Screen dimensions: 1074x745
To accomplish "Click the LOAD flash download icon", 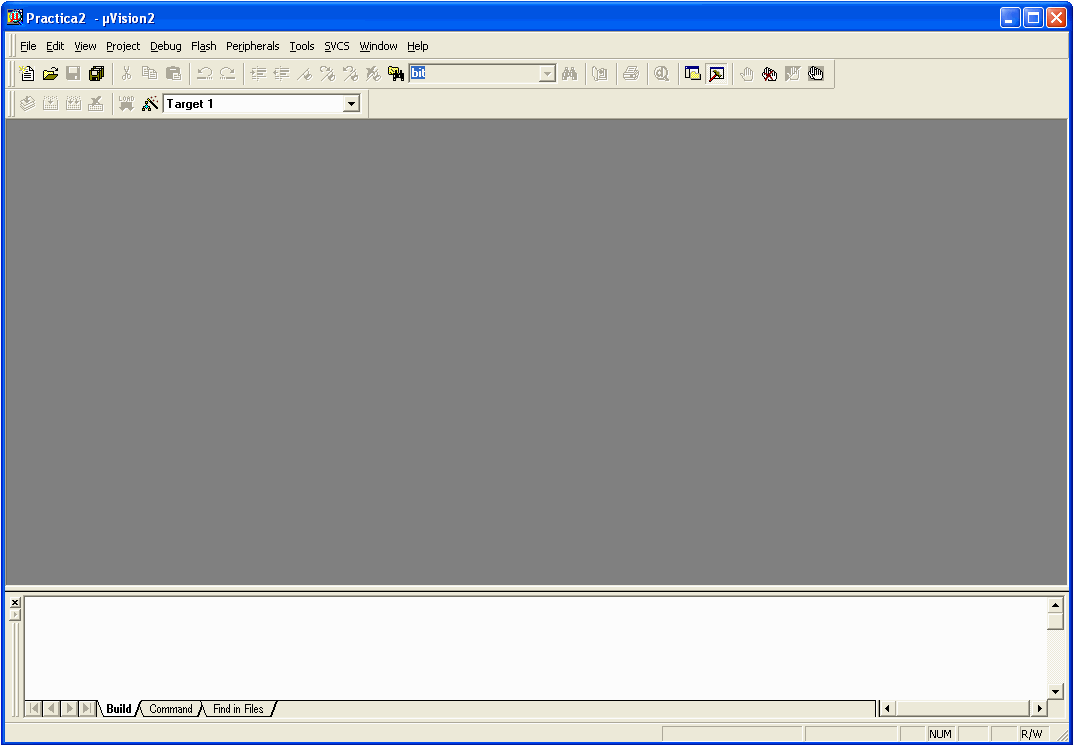I will 126,103.
